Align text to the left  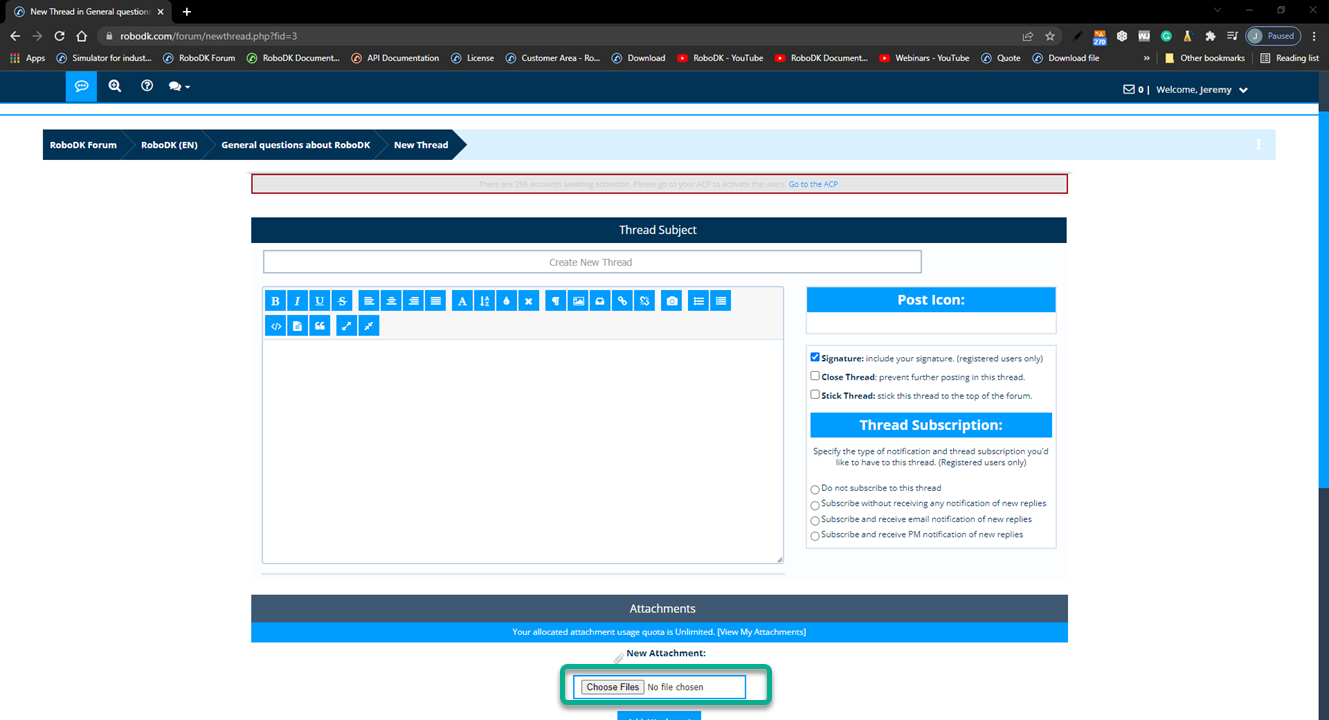pyautogui.click(x=369, y=301)
